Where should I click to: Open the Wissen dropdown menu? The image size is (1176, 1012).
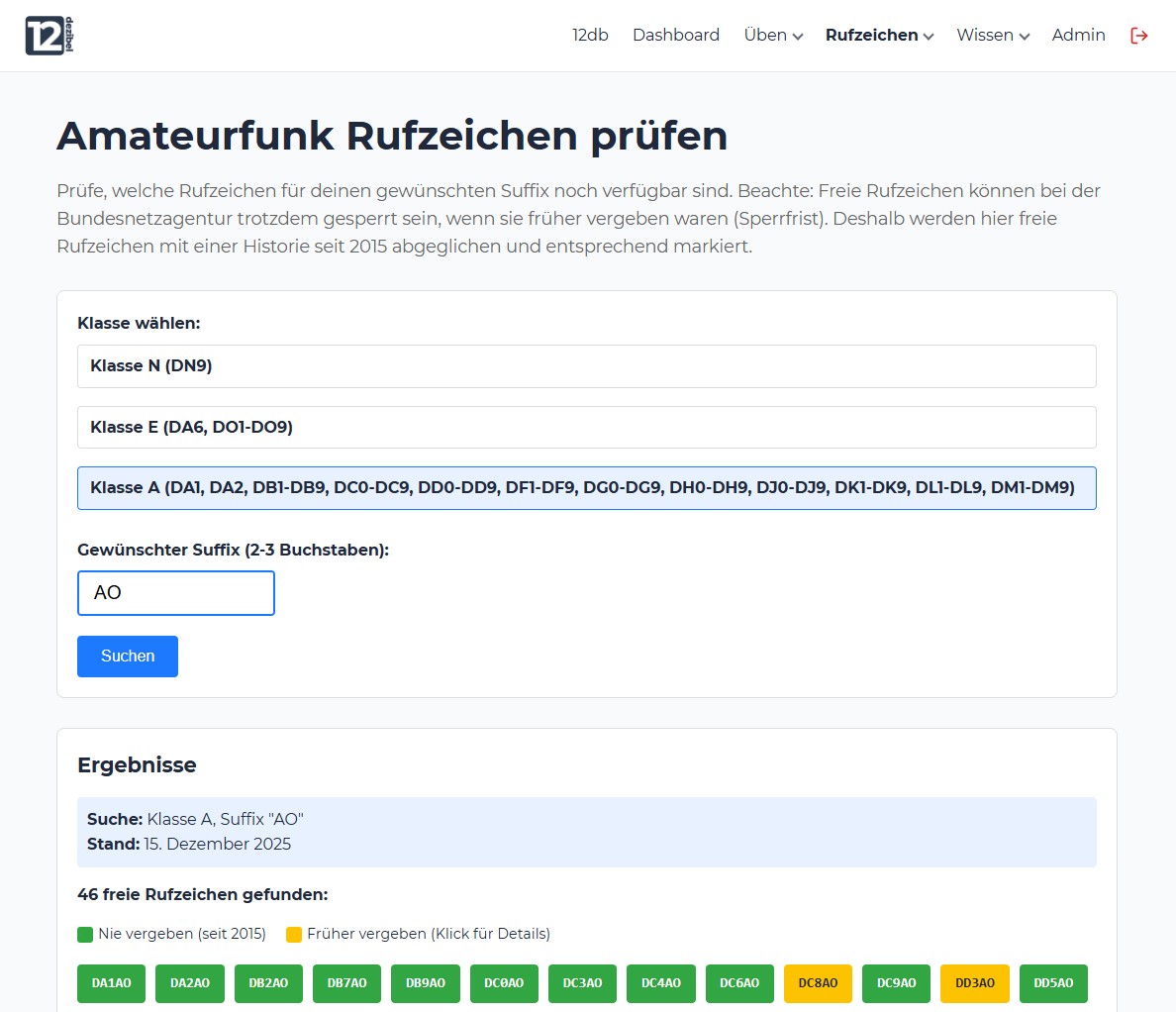click(993, 35)
